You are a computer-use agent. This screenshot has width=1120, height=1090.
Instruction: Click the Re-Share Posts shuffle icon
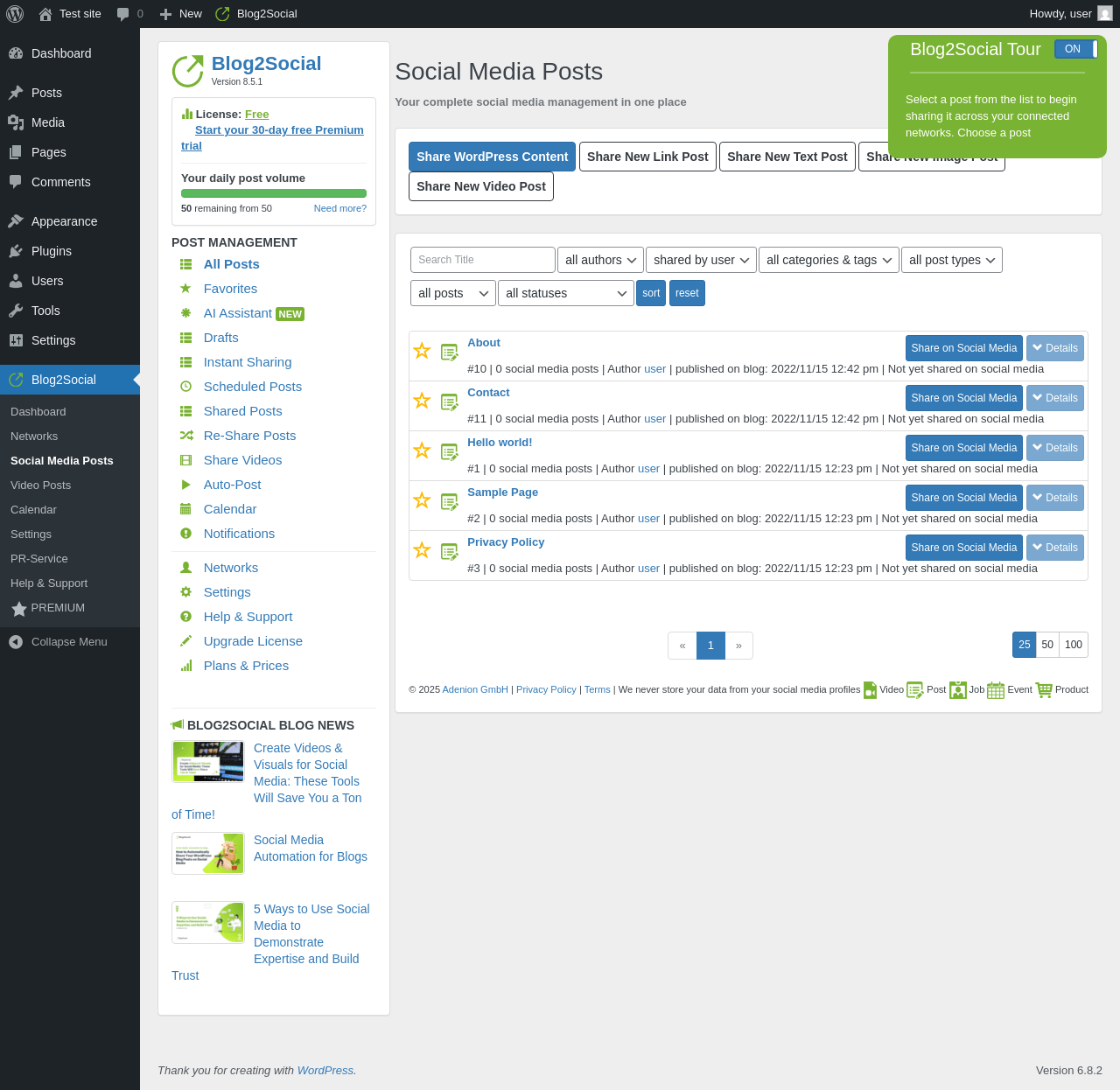(x=186, y=436)
